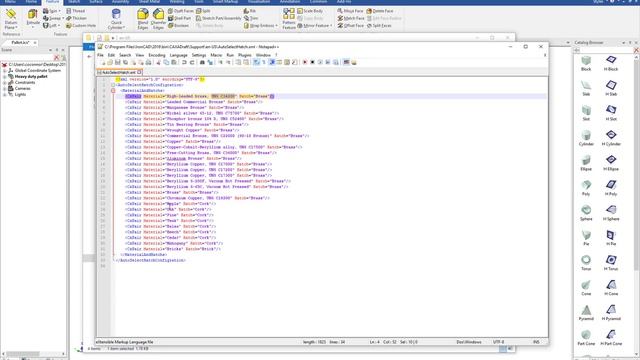
Task: Click the Print icon in Notepad++ toolbar
Action: click(149, 62)
